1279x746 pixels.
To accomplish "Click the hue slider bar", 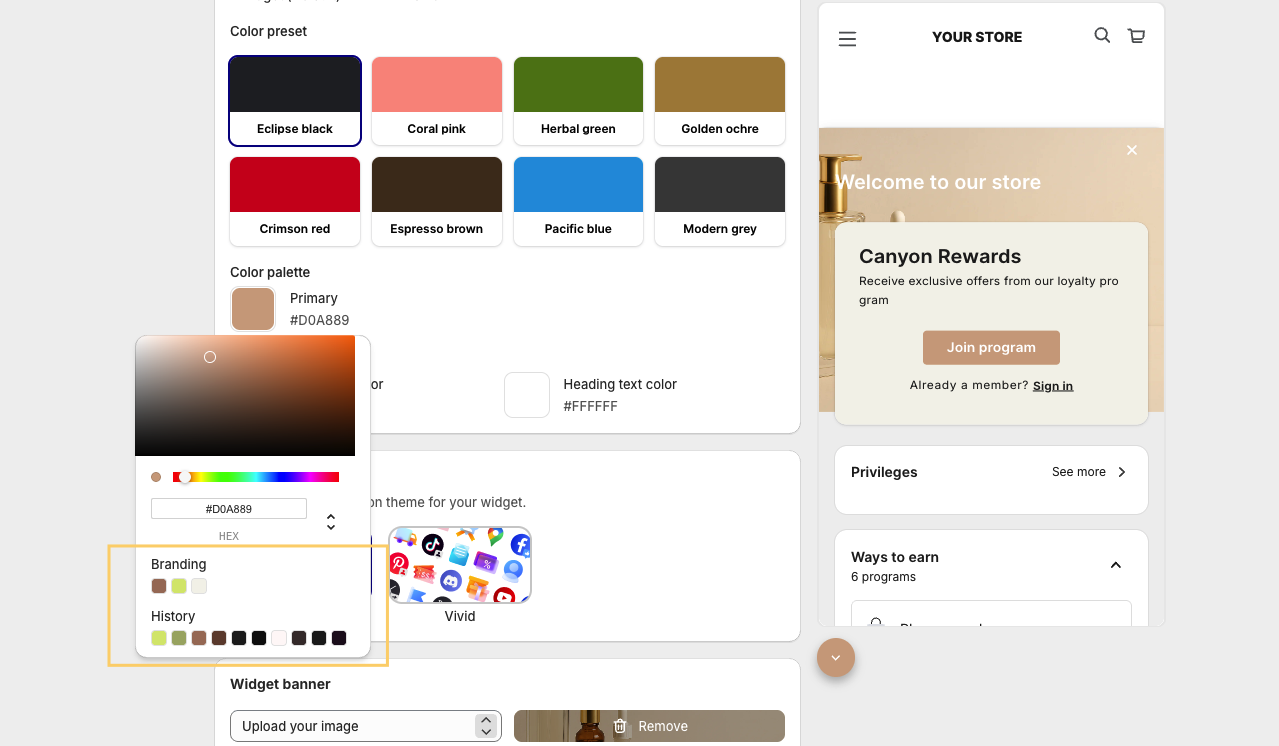I will coord(256,477).
